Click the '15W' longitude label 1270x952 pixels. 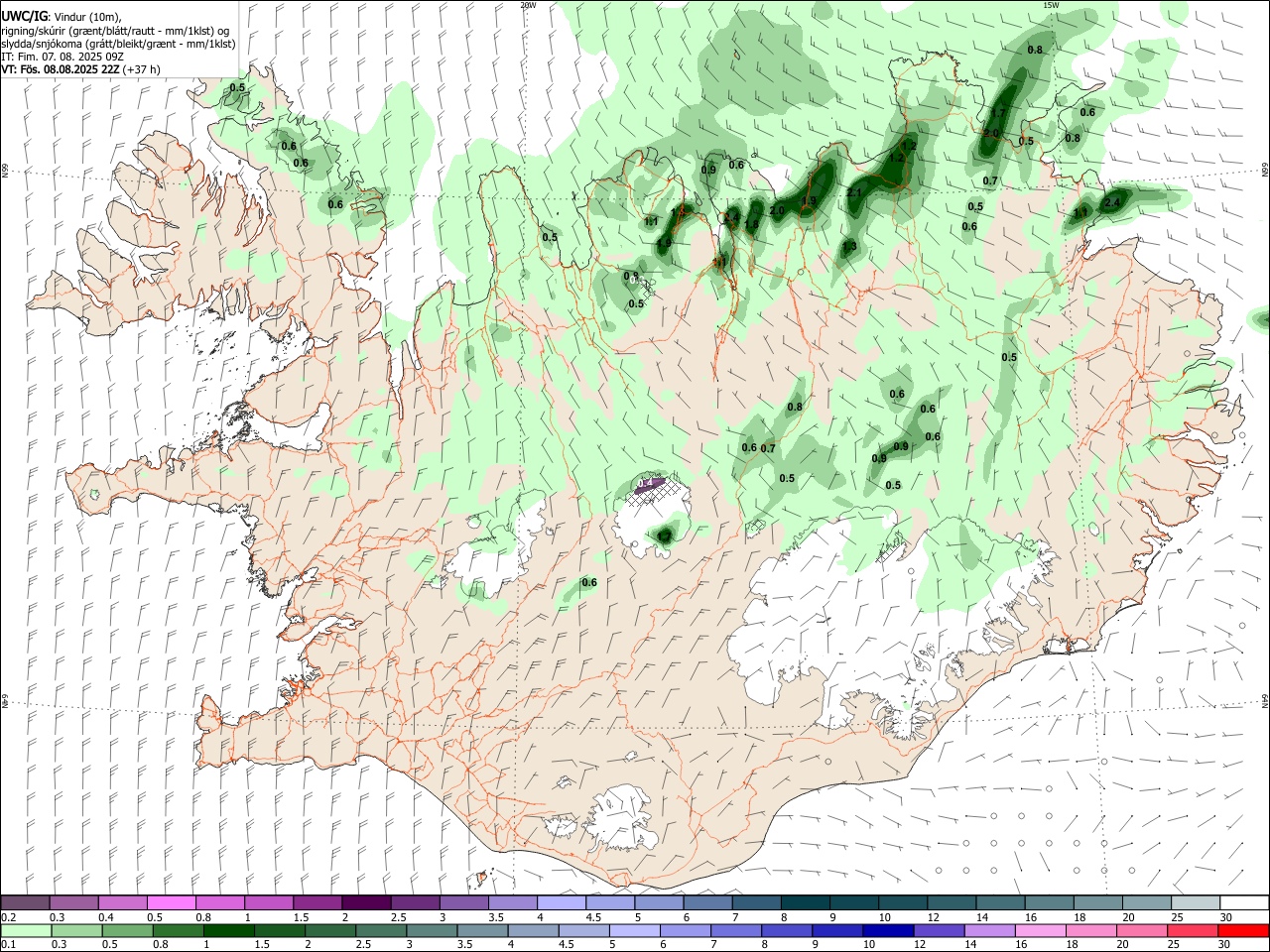[1051, 5]
